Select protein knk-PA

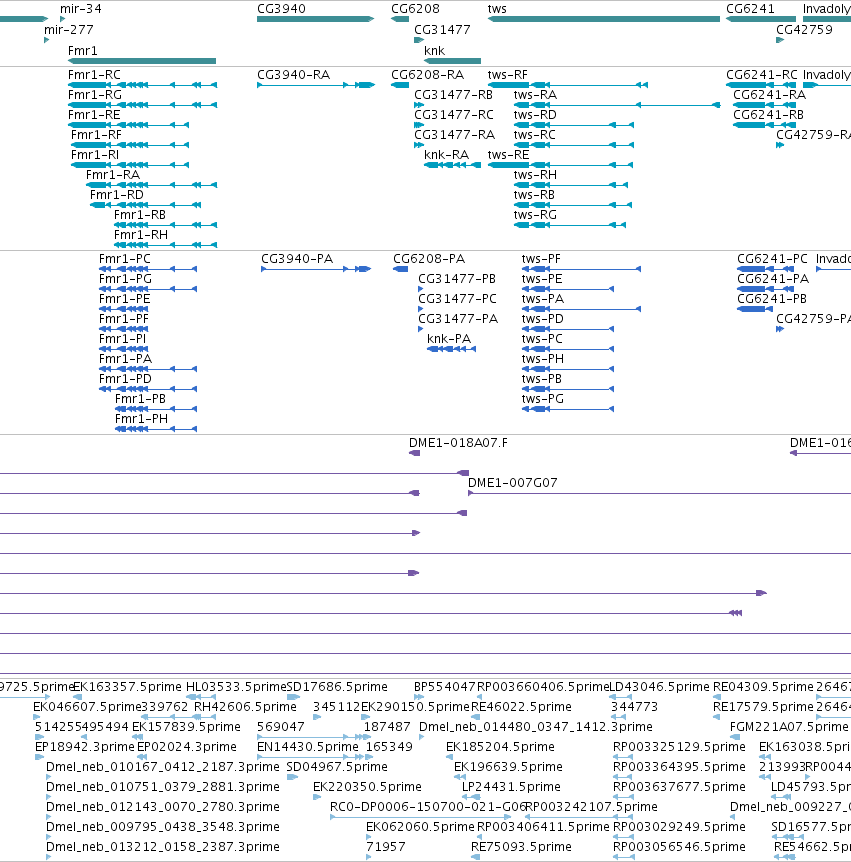tap(451, 349)
